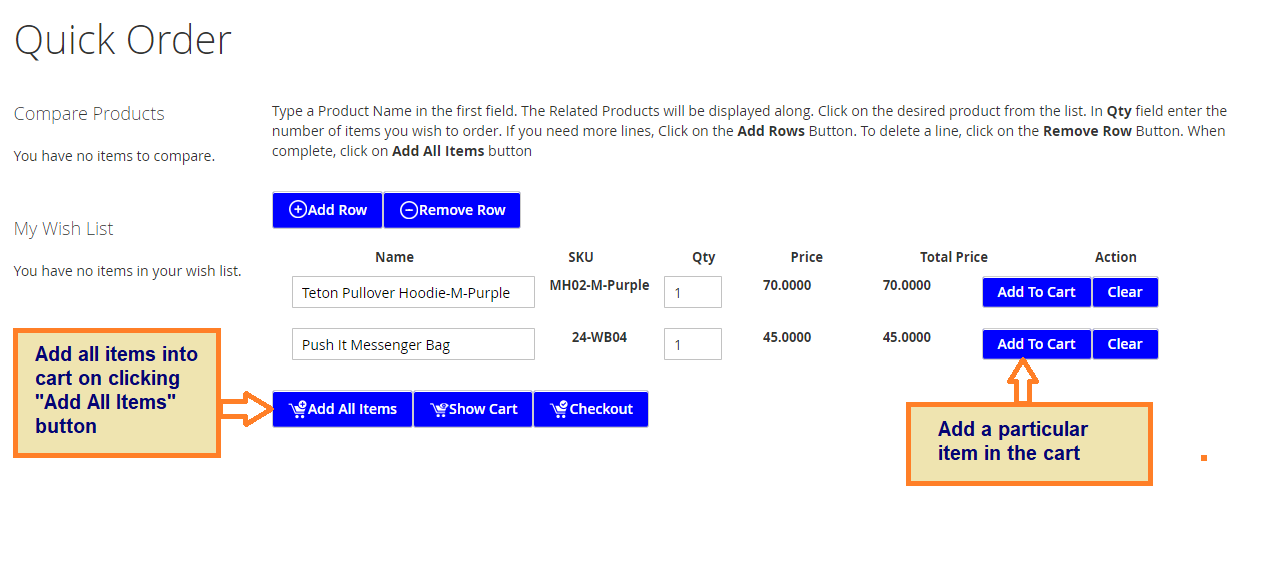Click the Remove Row button label
1275x579 pixels.
[462, 210]
